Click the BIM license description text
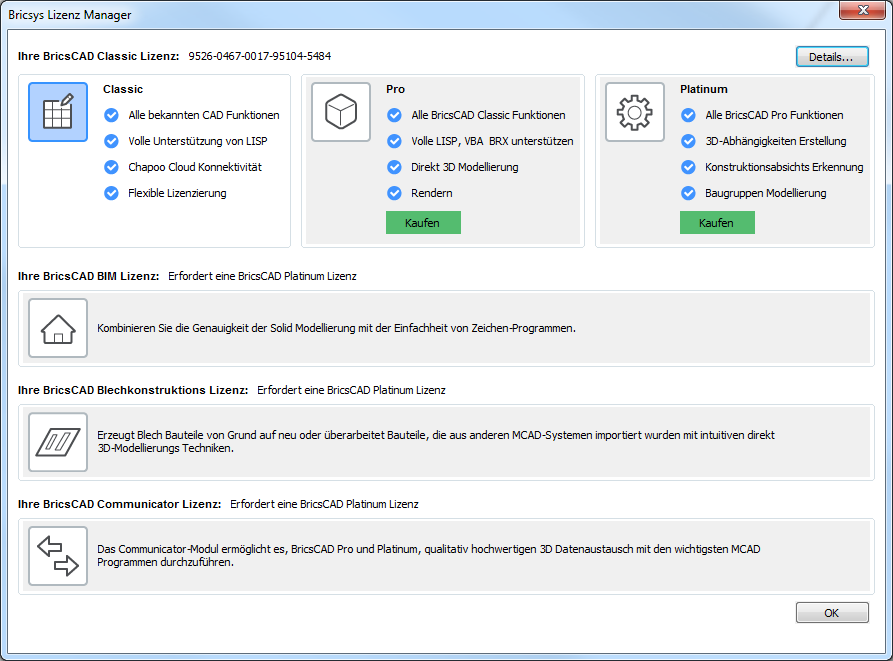893x661 pixels. click(336, 328)
